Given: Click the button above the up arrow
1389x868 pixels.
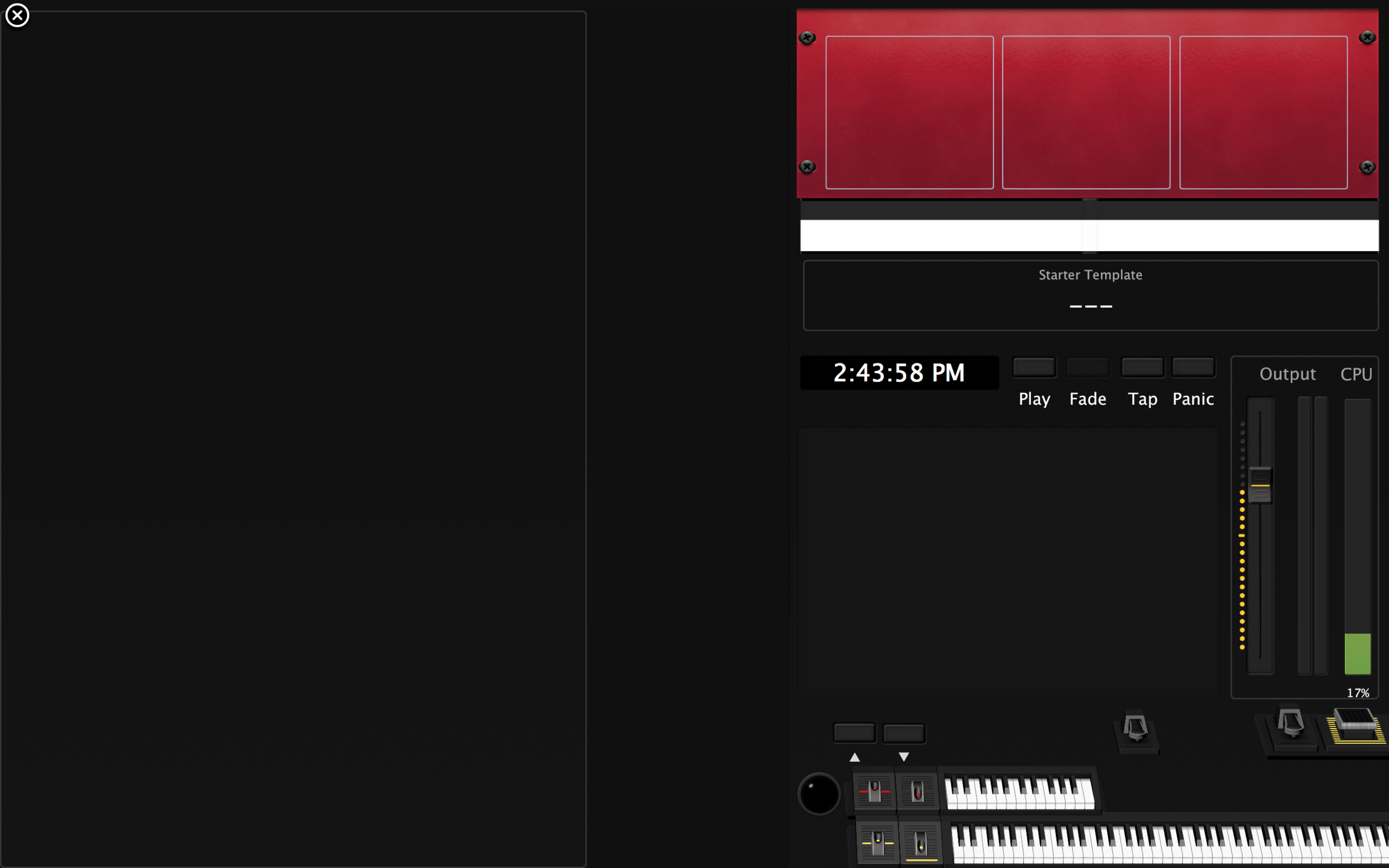Looking at the screenshot, I should pos(855,733).
